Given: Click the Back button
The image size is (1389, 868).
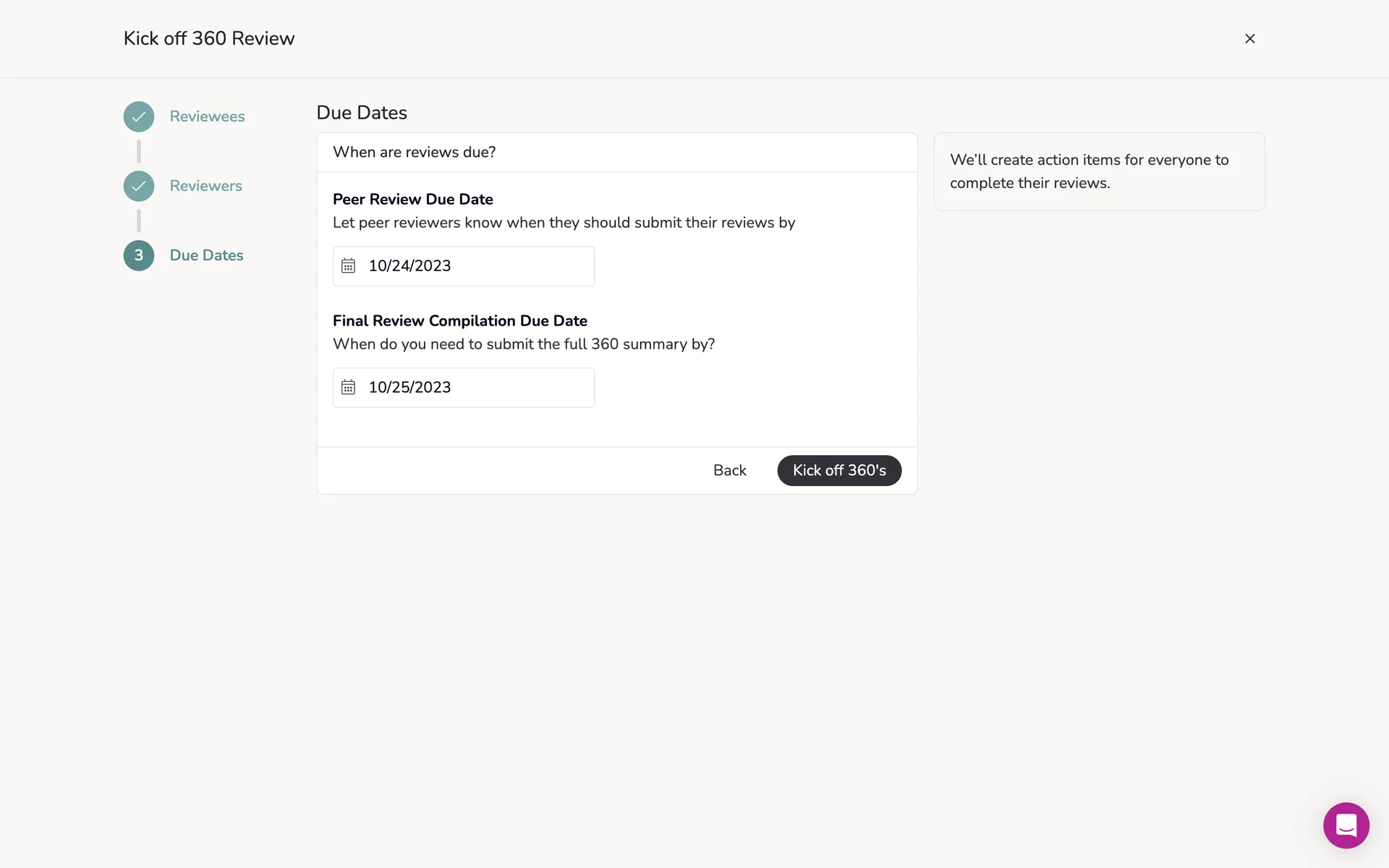Looking at the screenshot, I should tap(729, 470).
